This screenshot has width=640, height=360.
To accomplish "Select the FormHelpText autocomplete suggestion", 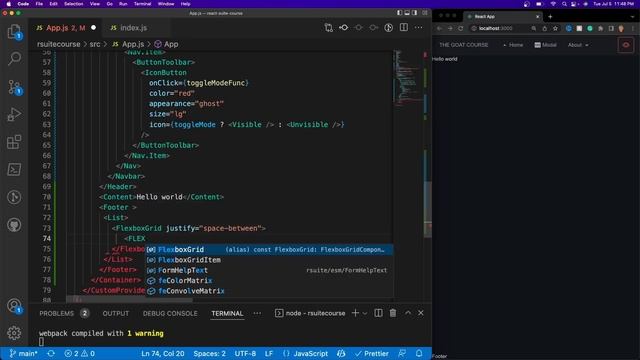I will coord(269,270).
